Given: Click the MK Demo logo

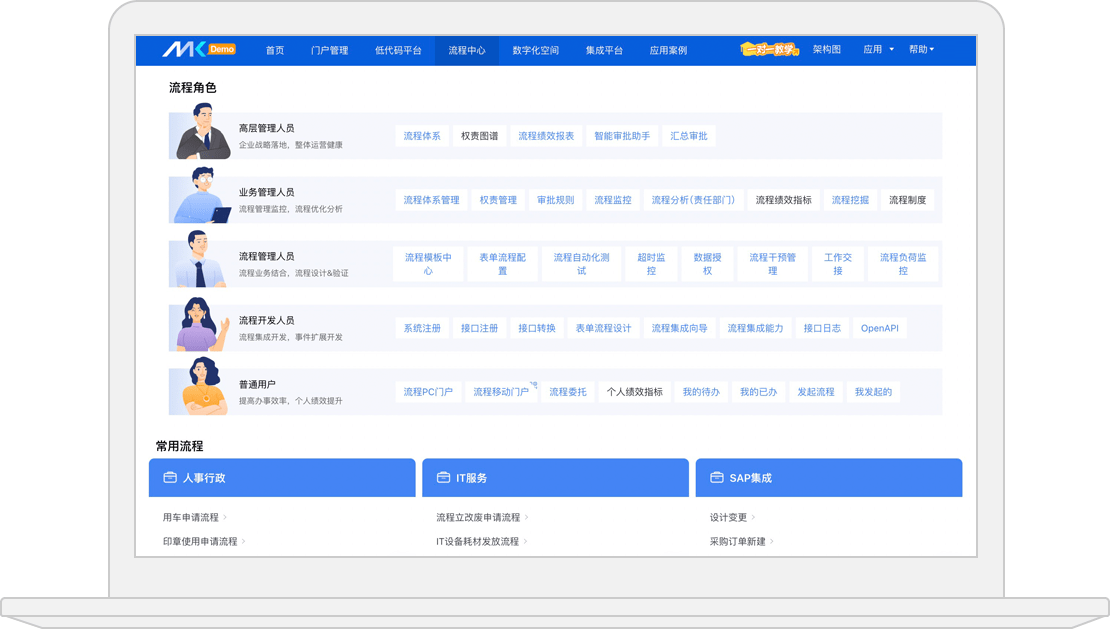Looking at the screenshot, I should [198, 49].
